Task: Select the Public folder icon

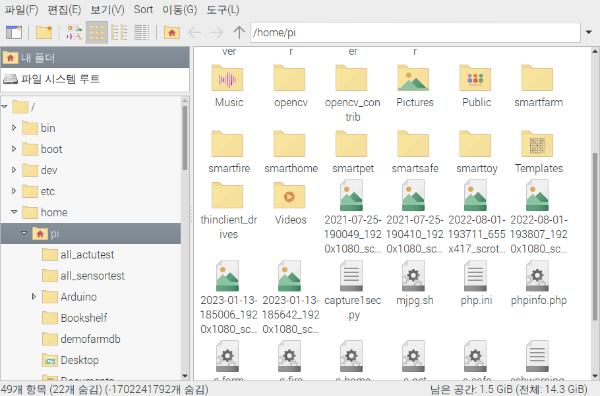Action: tap(476, 78)
